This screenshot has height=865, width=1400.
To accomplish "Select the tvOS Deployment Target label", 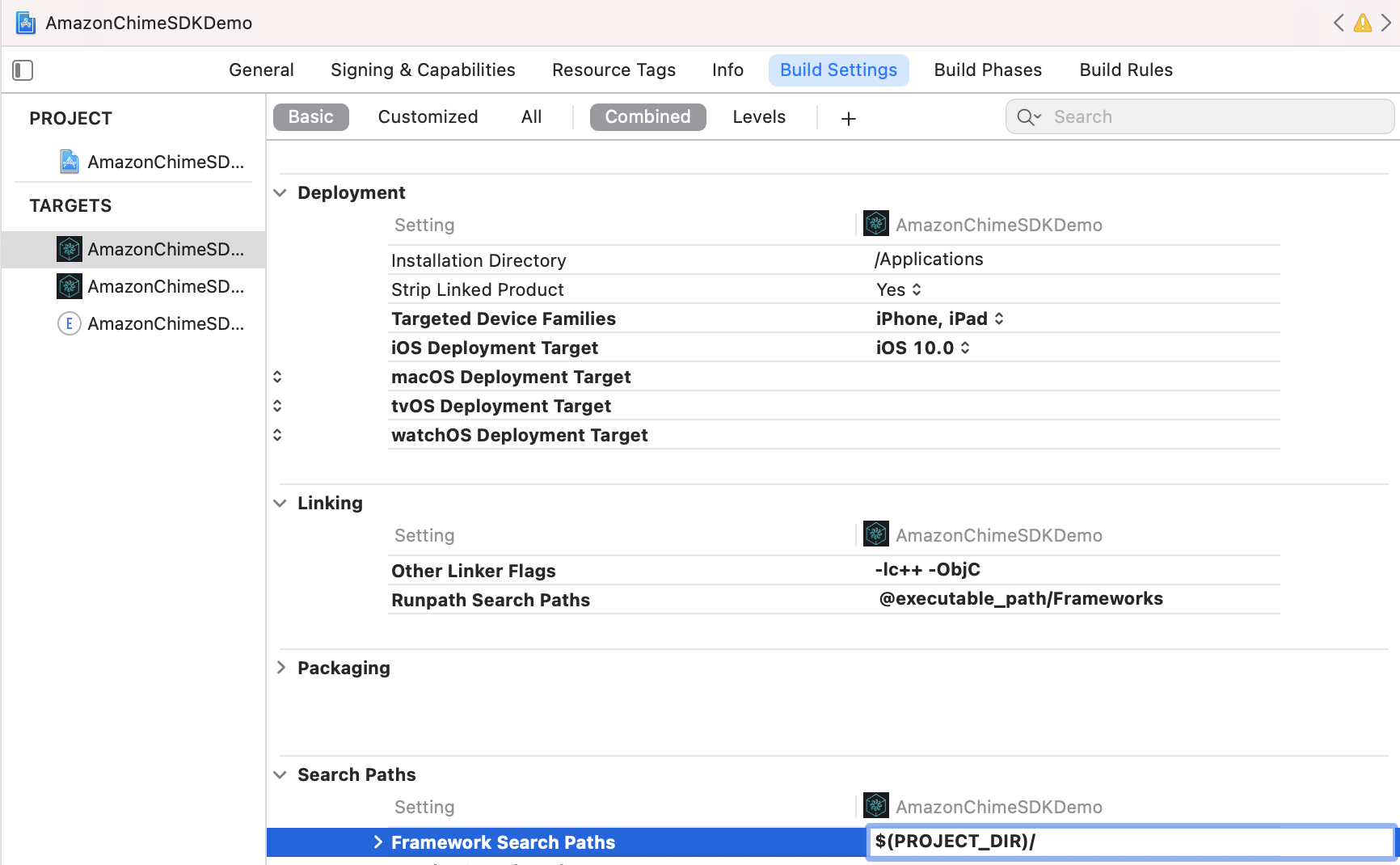I will 501,406.
